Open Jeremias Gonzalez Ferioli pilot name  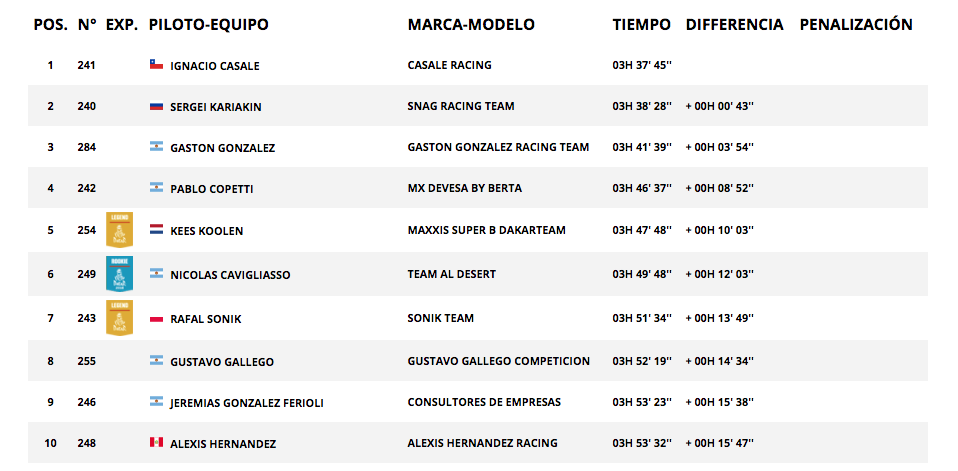coord(247,403)
